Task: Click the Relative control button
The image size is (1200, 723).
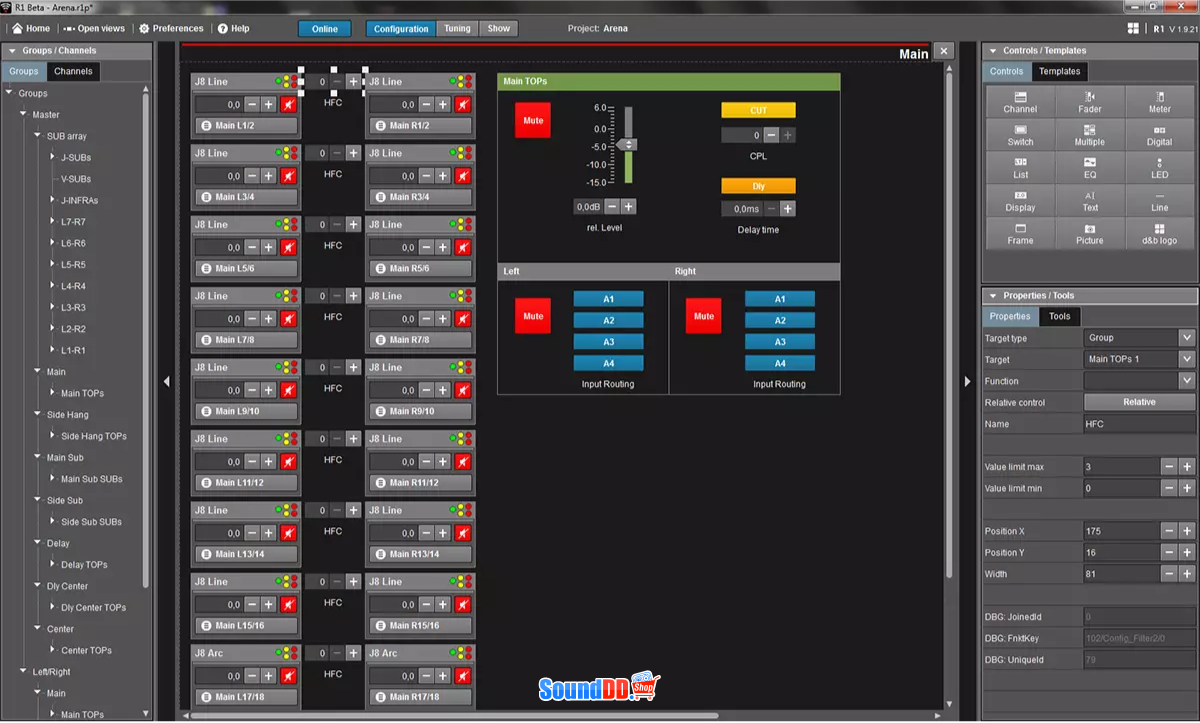Action: 1139,402
